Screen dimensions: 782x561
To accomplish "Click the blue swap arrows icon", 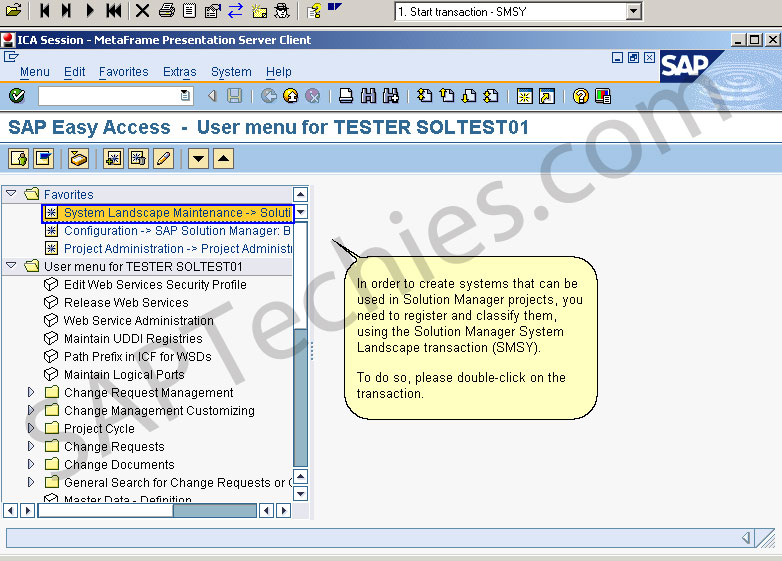I will pos(235,10).
